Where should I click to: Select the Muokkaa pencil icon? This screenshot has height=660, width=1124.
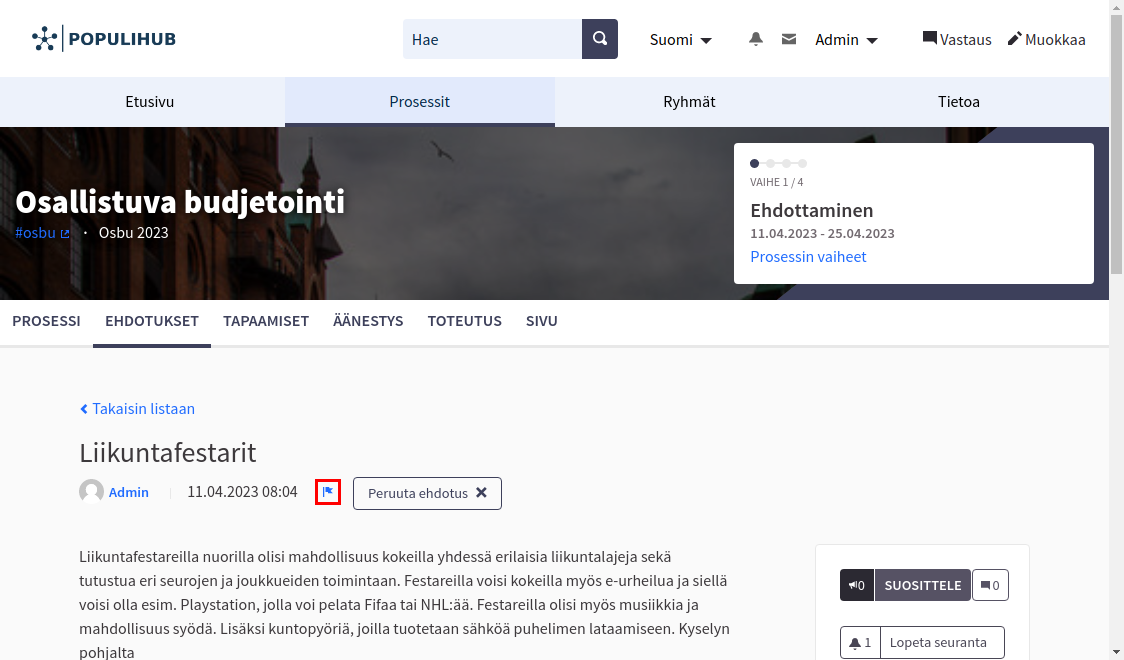(1020, 40)
